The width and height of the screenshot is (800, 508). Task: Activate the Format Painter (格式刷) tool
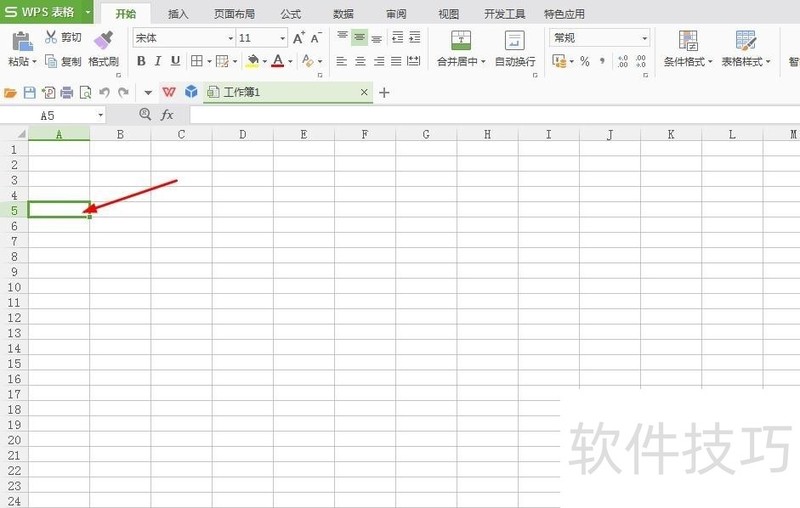tap(104, 49)
